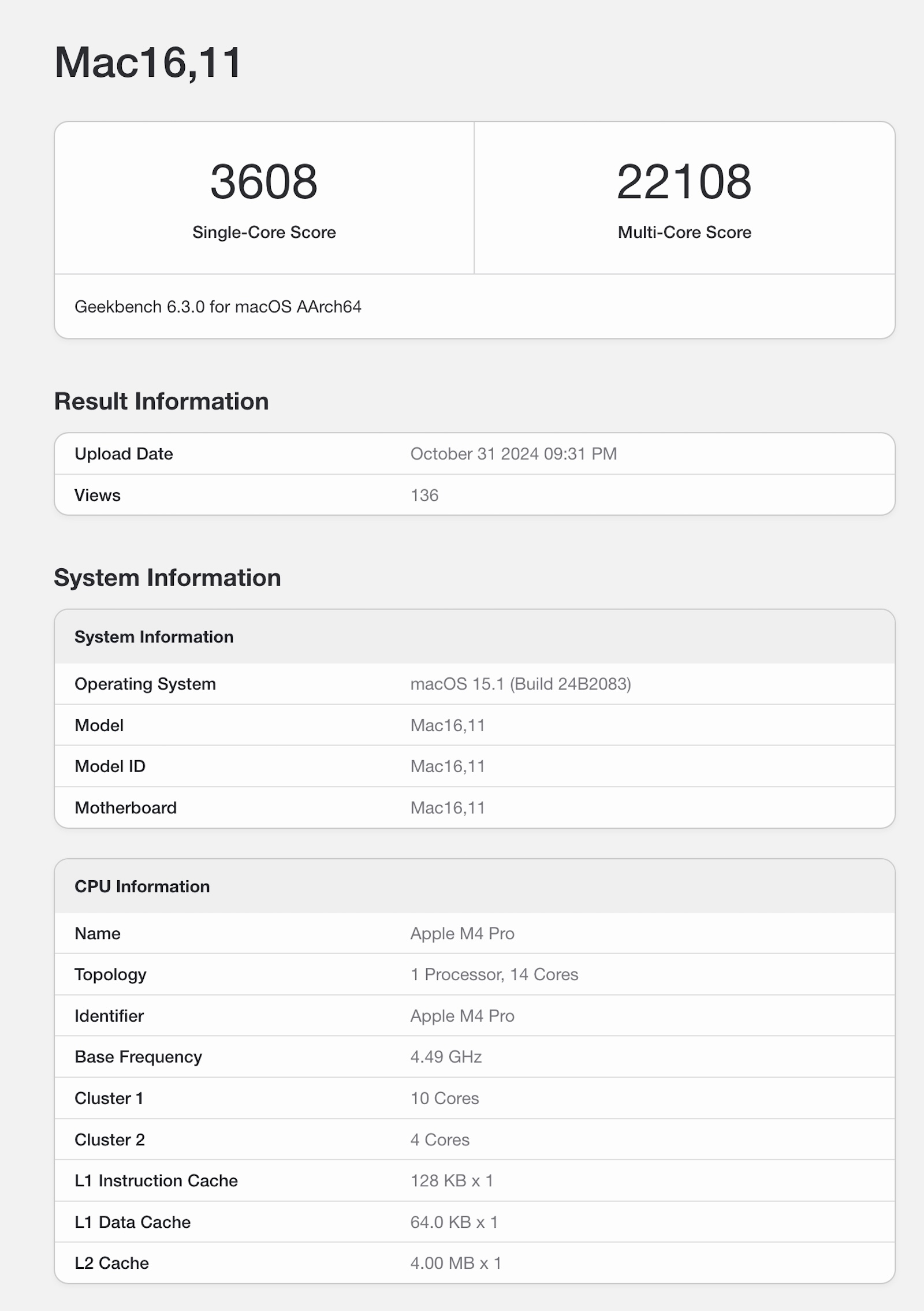Click the L1 Data Cache label

[x=132, y=1222]
